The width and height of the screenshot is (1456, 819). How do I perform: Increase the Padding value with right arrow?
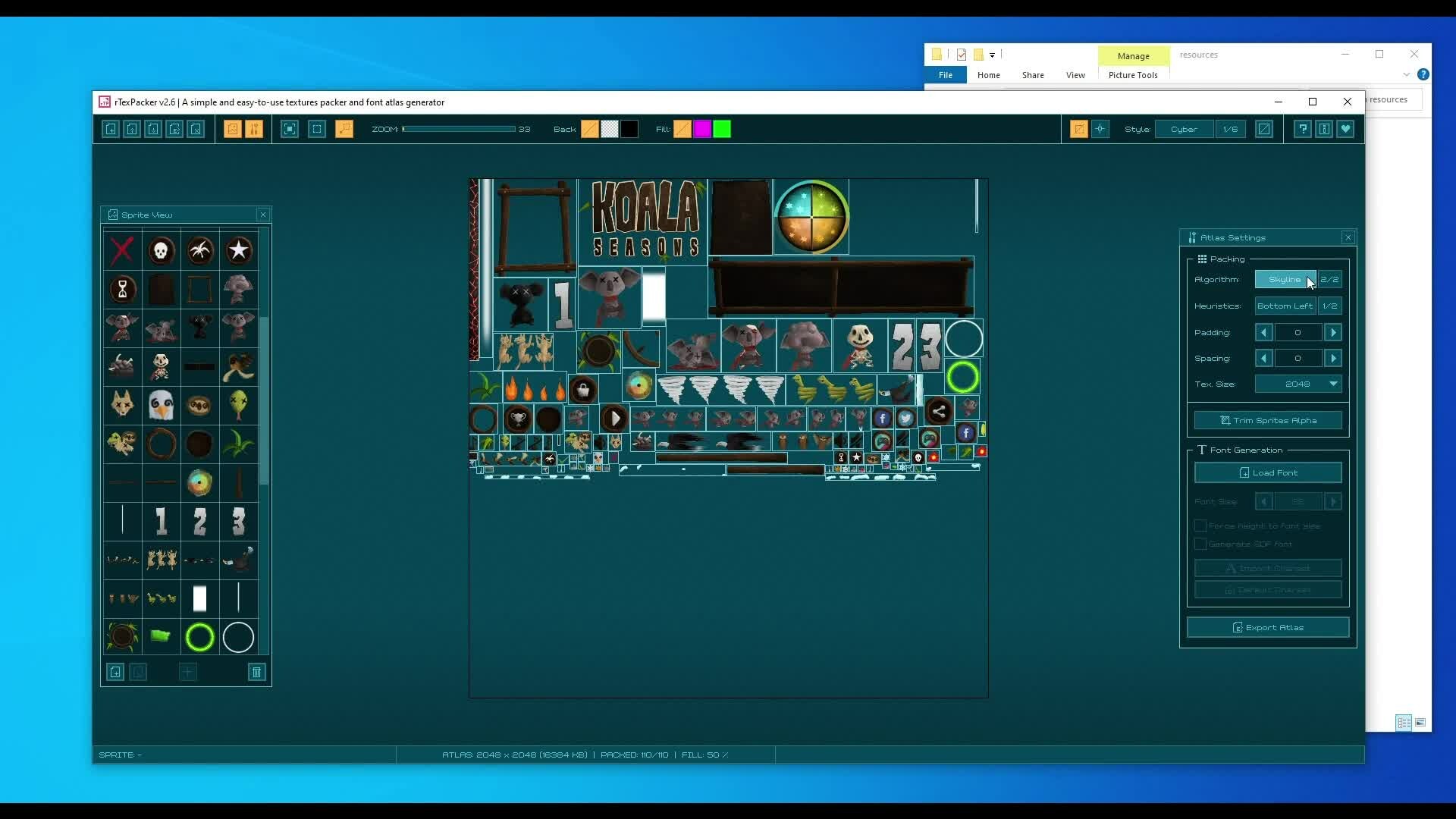pos(1333,333)
